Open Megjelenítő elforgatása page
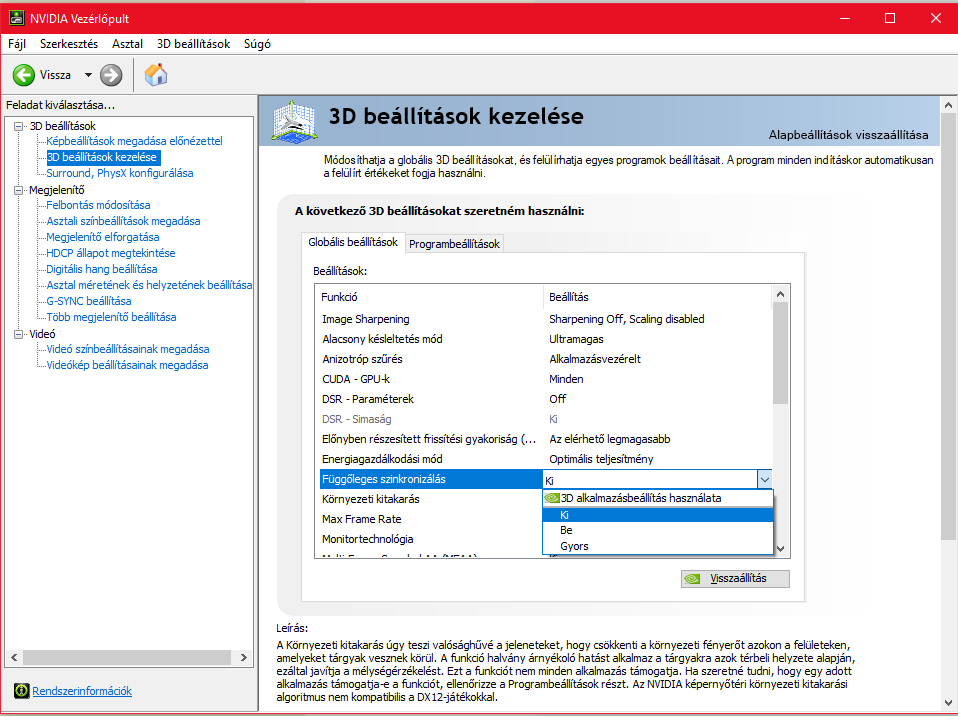 click(103, 237)
